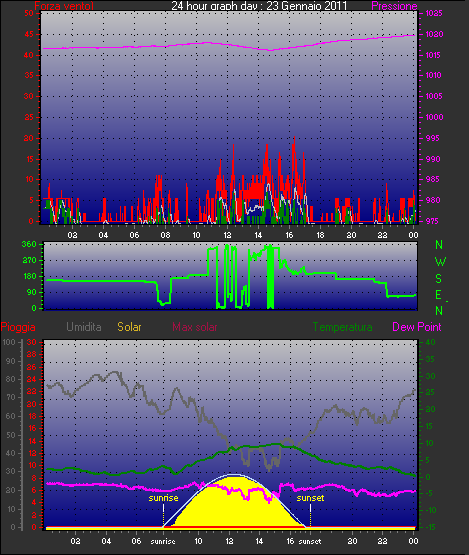Click the 'sunrise' tick label on the bottom axis
This screenshot has width=469, height=555.
tap(163, 542)
